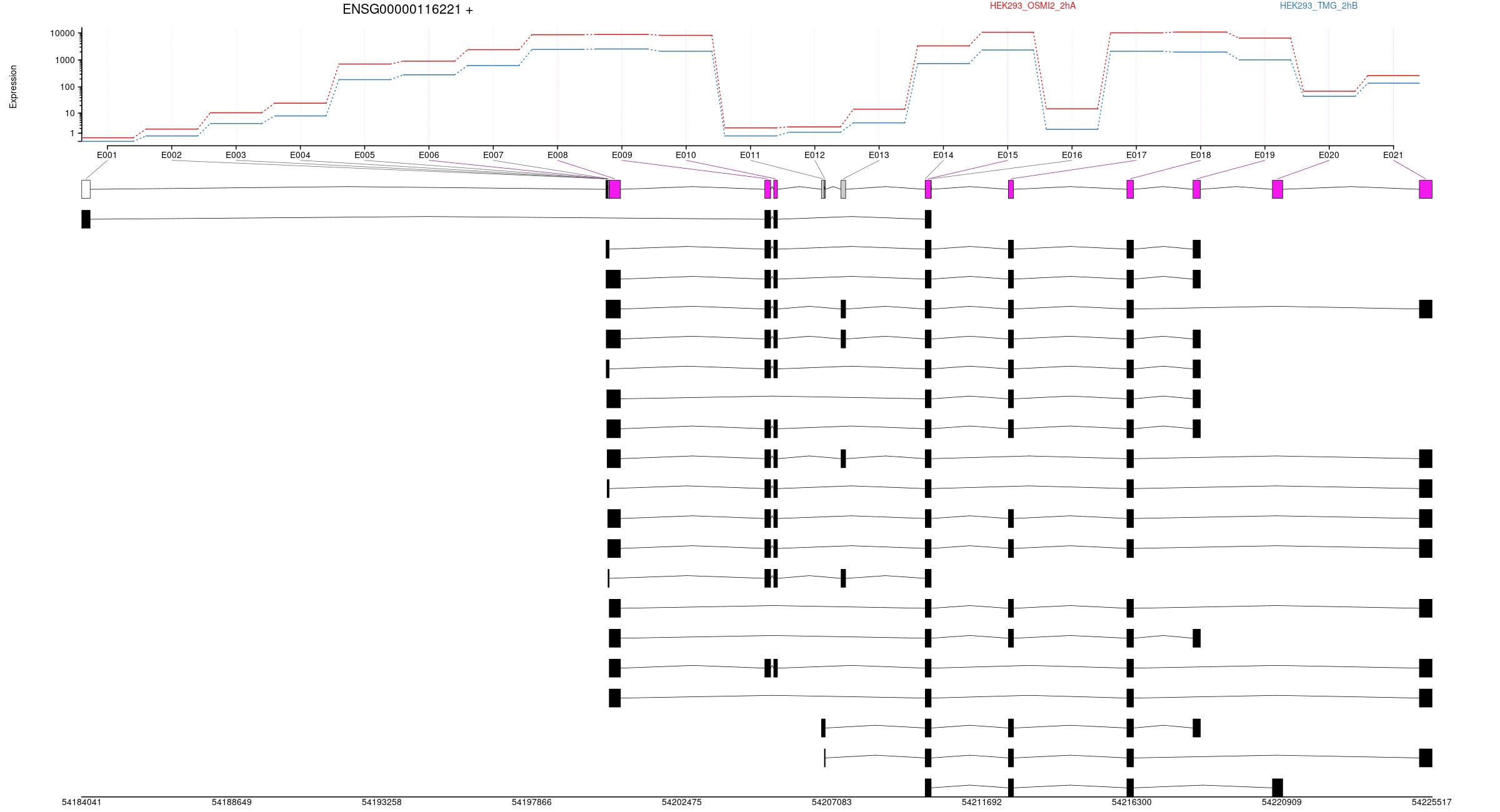Click genomic coordinate 54216300
The width and height of the screenshot is (1500, 812).
pyautogui.click(x=1131, y=802)
